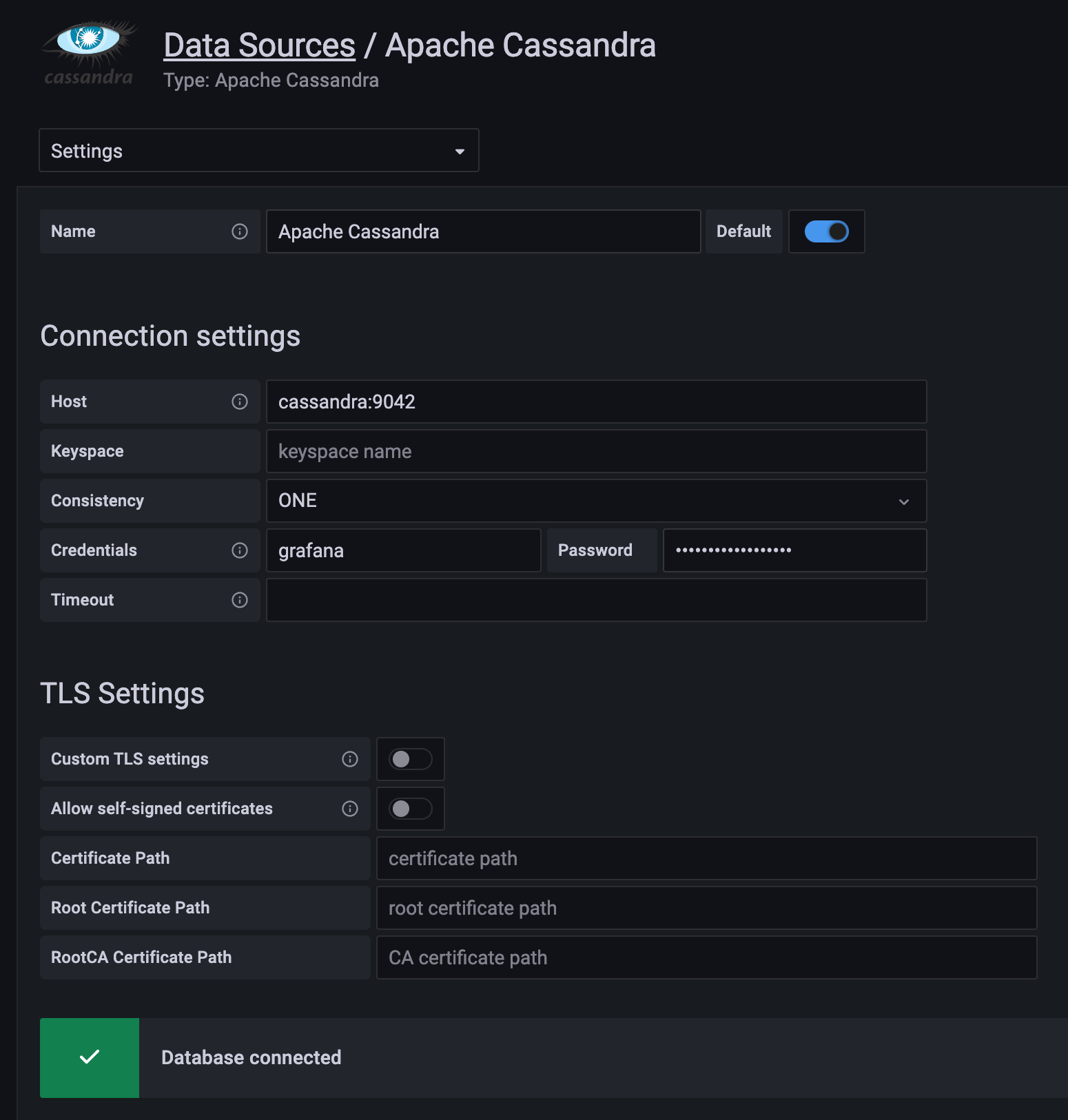Click the 'Connection settings' heading
1068x1120 pixels.
point(170,336)
